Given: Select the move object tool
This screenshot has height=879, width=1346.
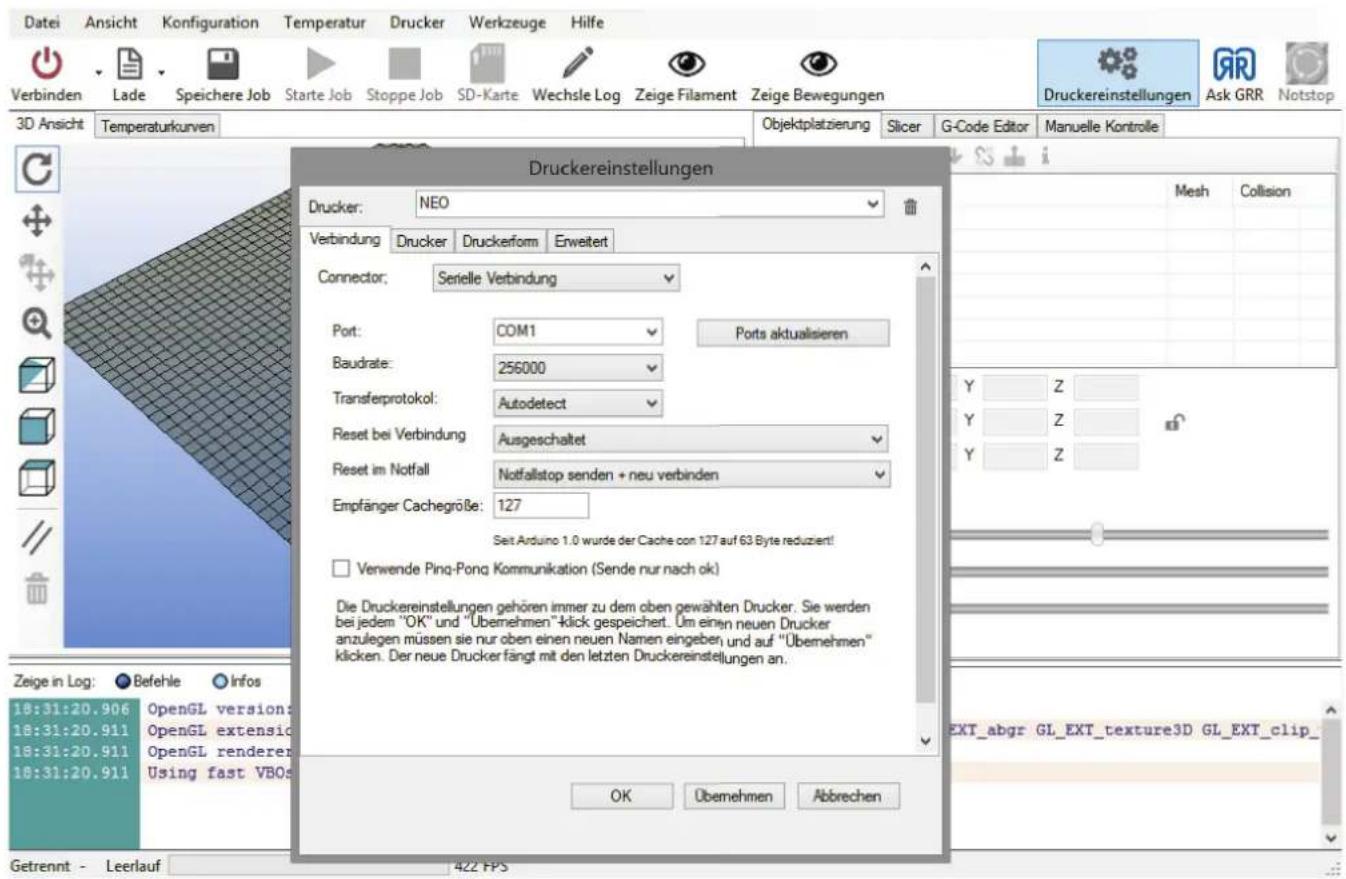Looking at the screenshot, I should 36,271.
